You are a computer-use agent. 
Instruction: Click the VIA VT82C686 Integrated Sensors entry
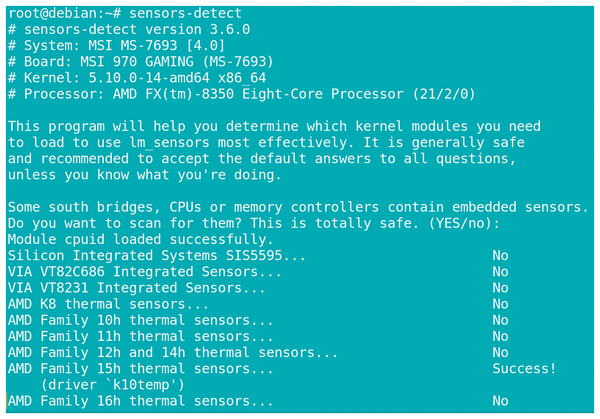(145, 272)
